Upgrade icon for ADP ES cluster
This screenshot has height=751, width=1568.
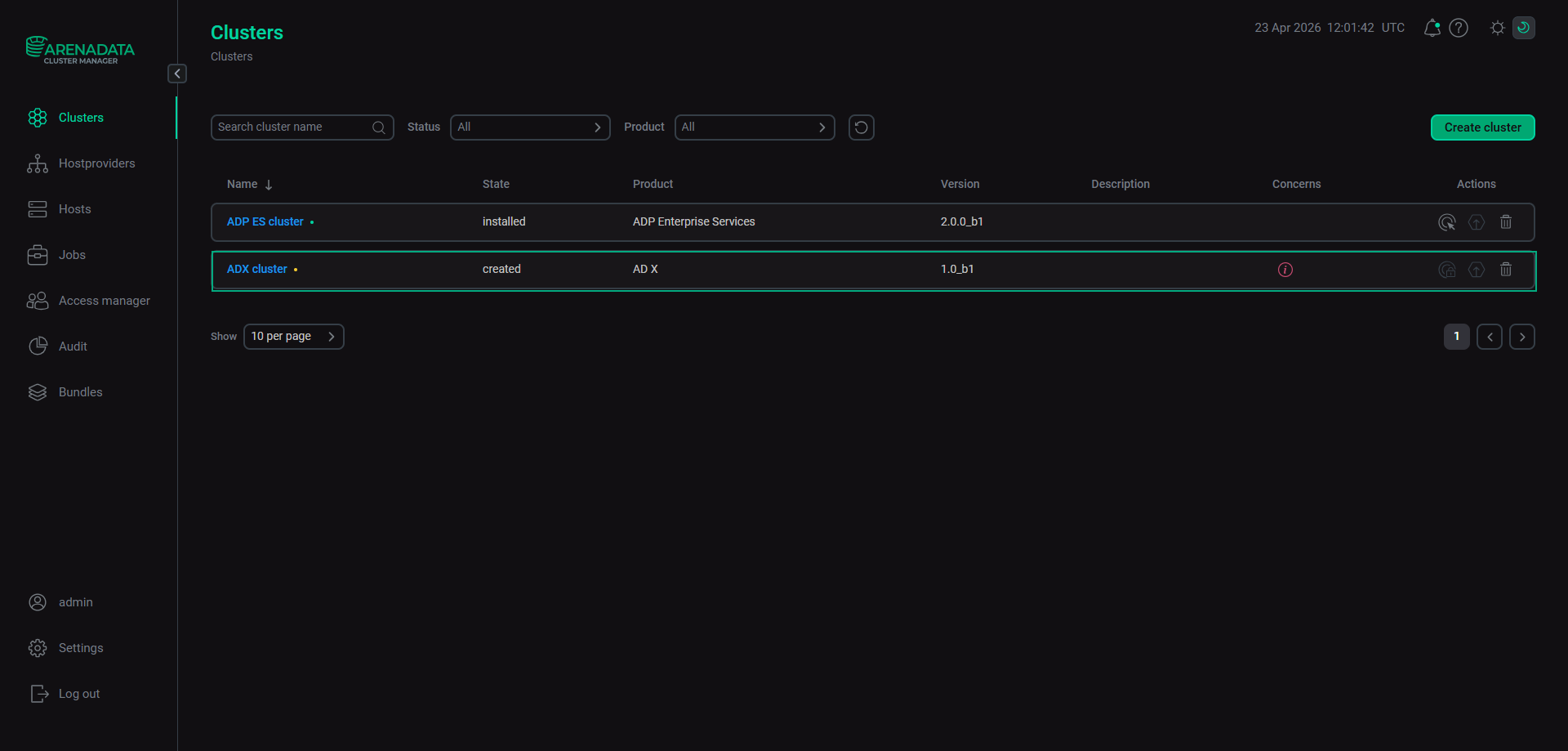point(1477,222)
